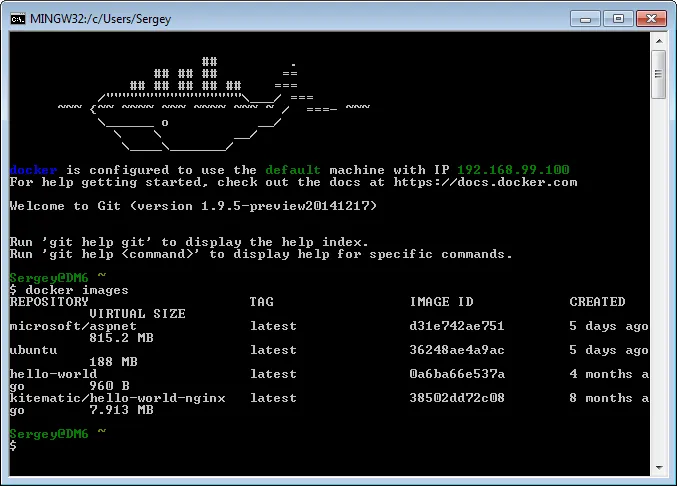
Task: Click image ID 38502dd72c08
Action: pyautogui.click(x=457, y=398)
